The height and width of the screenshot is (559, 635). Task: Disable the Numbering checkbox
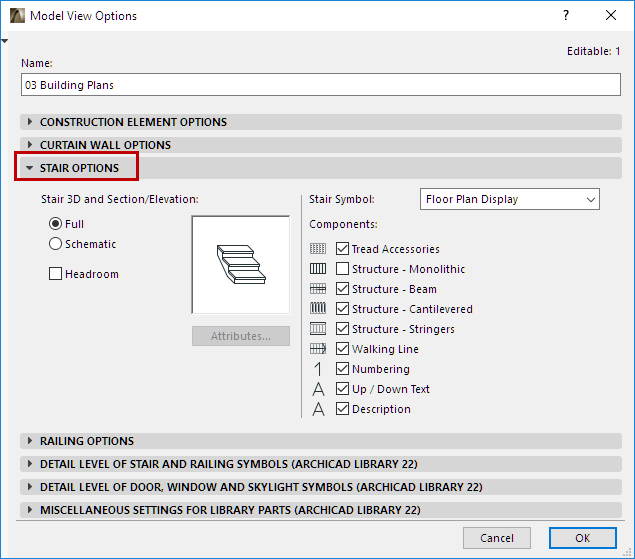pyautogui.click(x=342, y=369)
